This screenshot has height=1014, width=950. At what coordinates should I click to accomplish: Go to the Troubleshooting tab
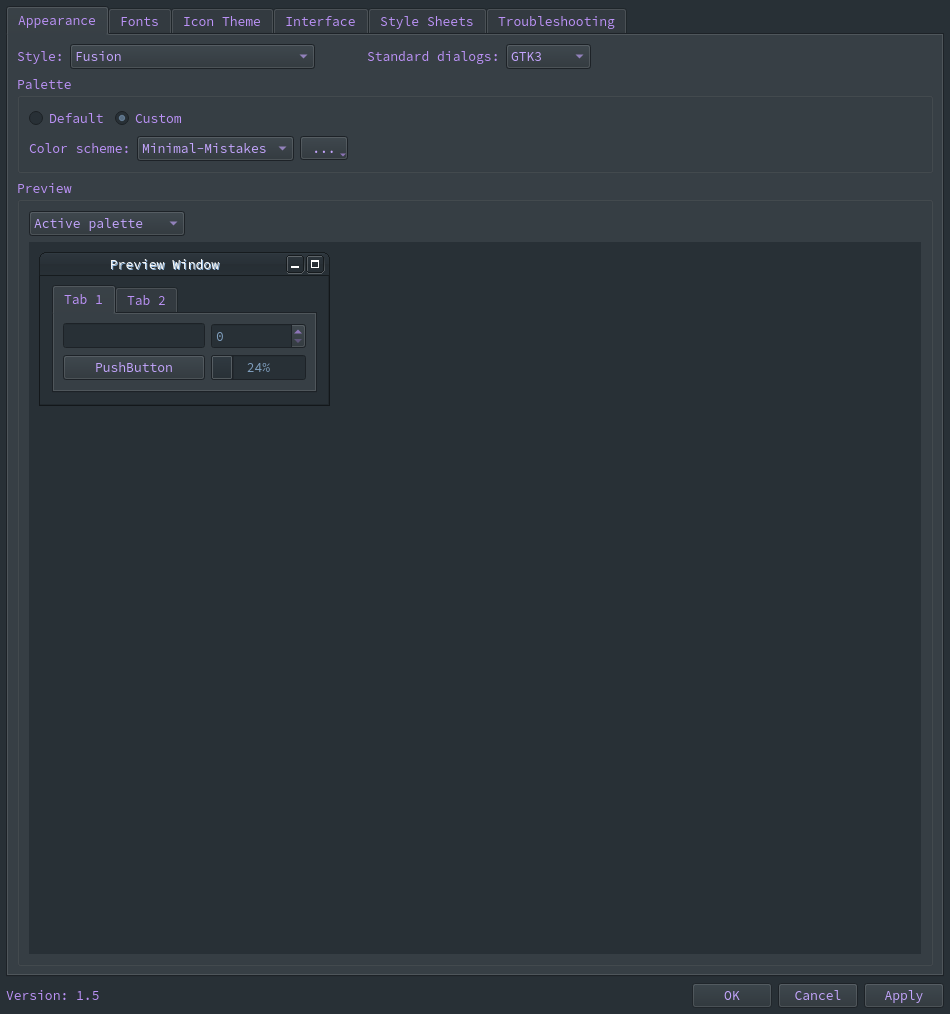pos(556,21)
